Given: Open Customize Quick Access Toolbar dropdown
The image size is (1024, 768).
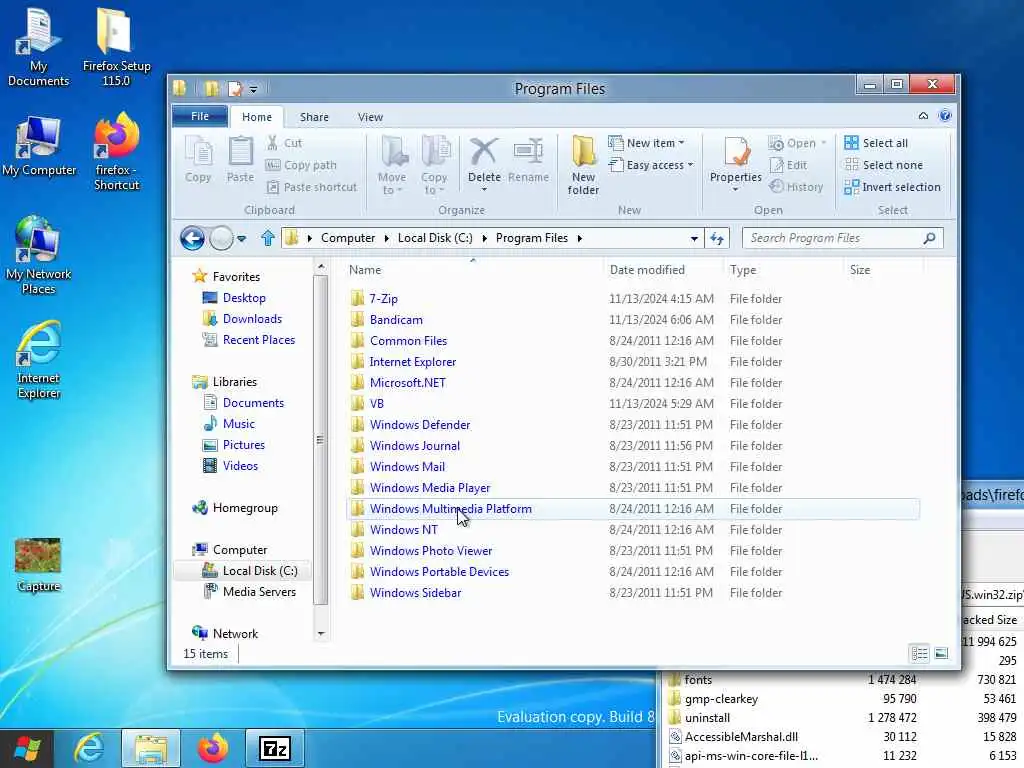Looking at the screenshot, I should (x=253, y=89).
